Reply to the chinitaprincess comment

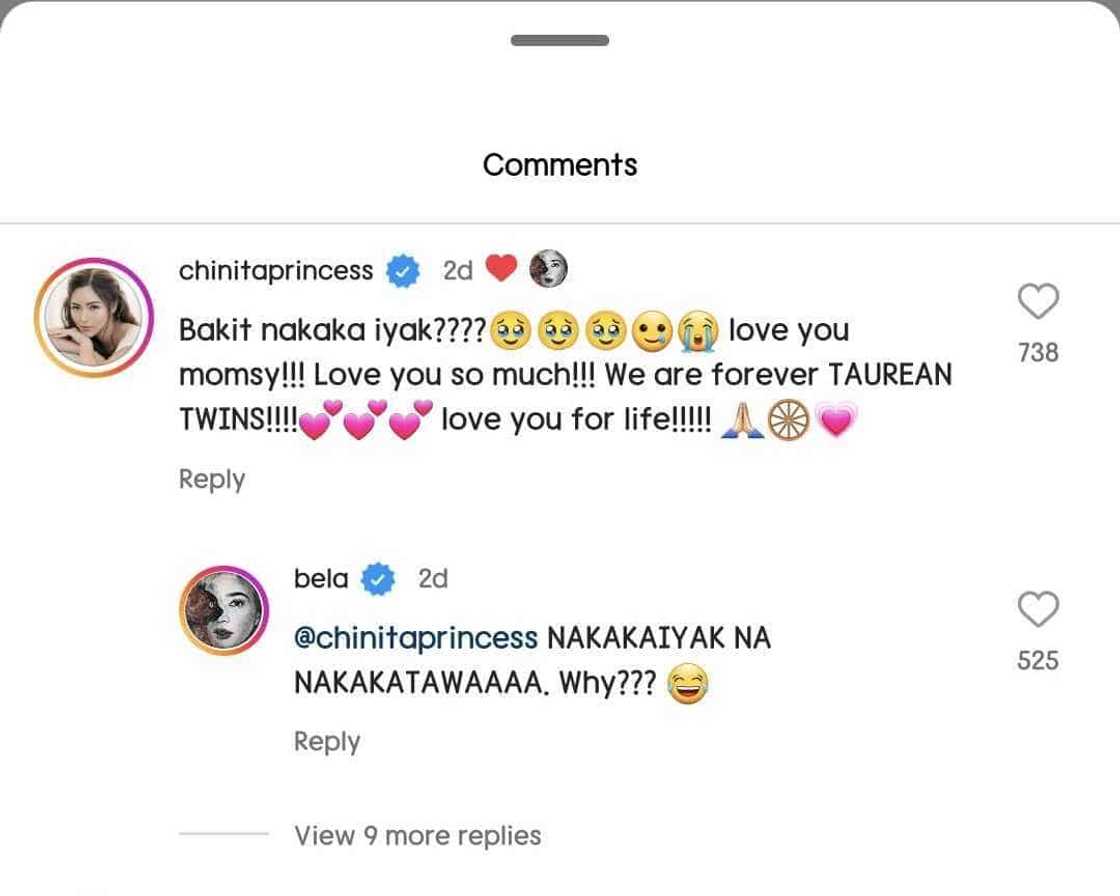(211, 479)
